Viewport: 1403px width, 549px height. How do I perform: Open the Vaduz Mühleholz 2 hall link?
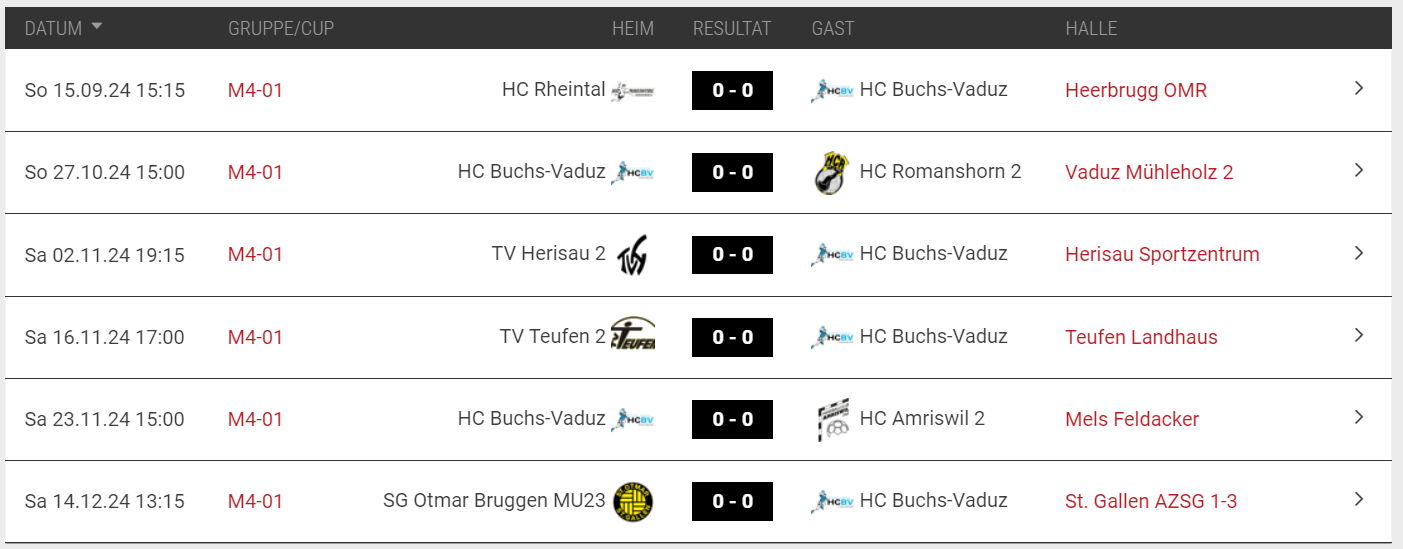coord(1149,172)
